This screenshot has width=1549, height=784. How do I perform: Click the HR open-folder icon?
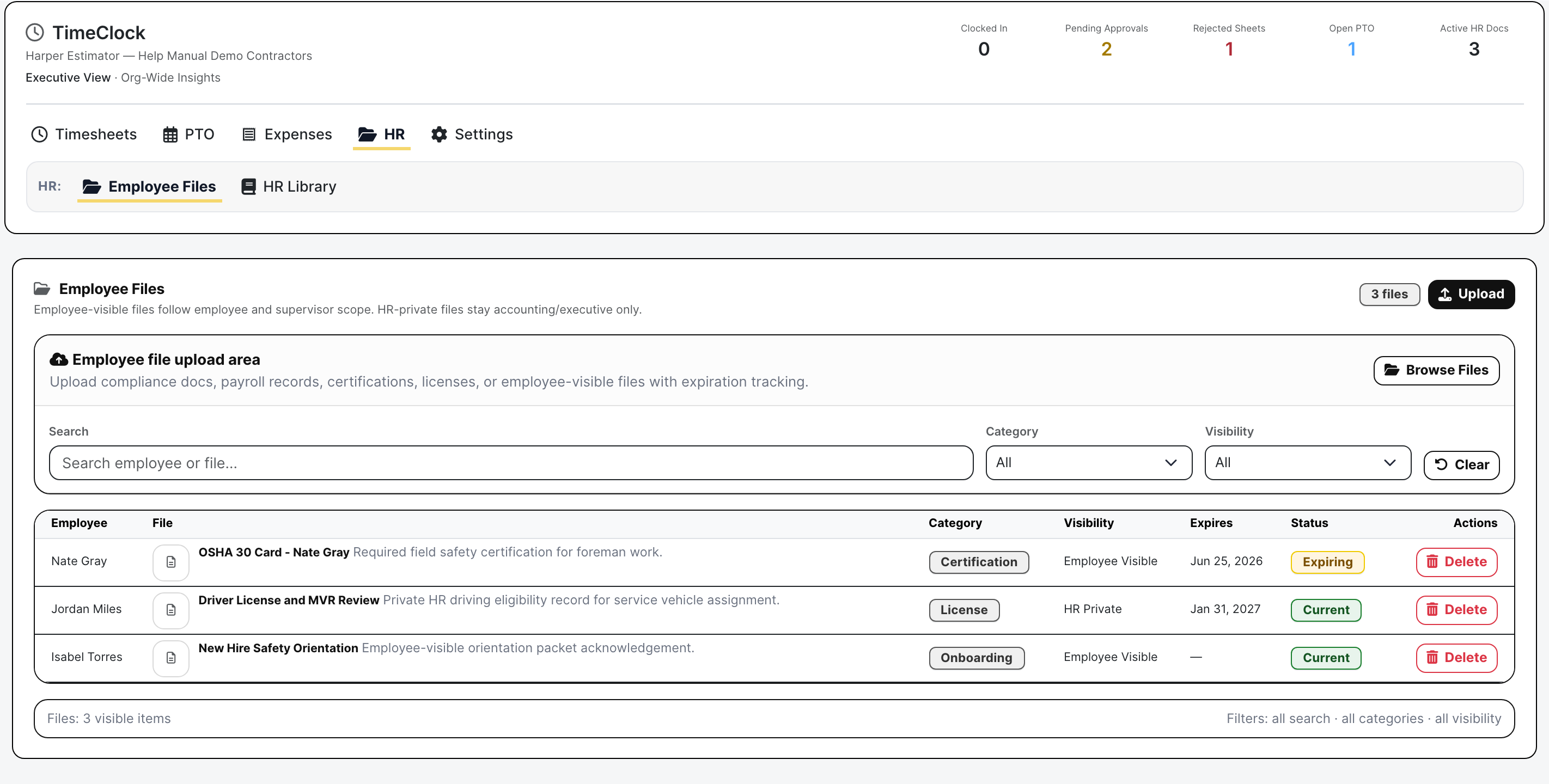[x=368, y=134]
